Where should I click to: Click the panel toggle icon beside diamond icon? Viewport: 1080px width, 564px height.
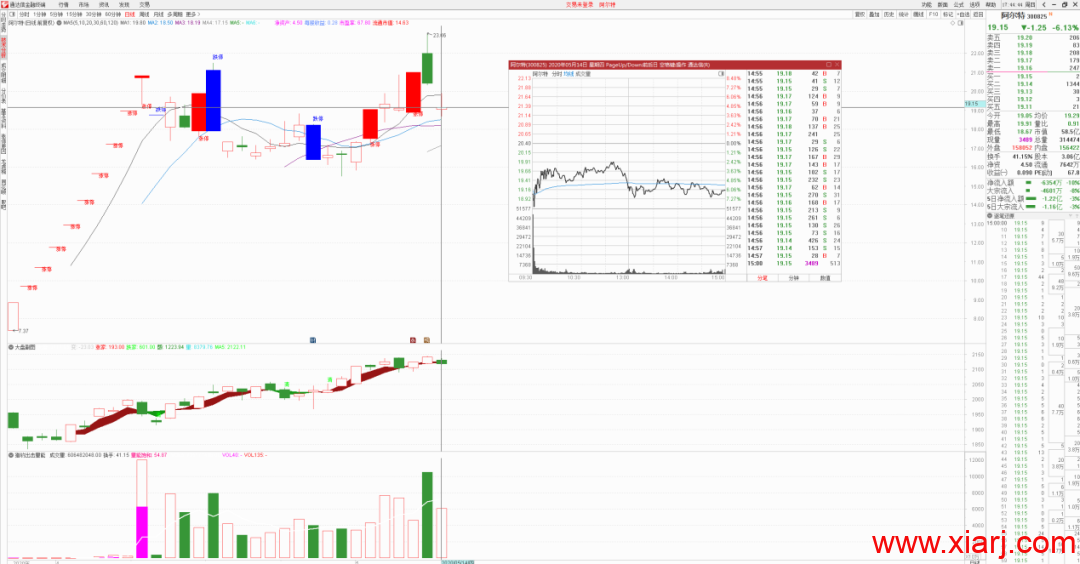click(960, 23)
